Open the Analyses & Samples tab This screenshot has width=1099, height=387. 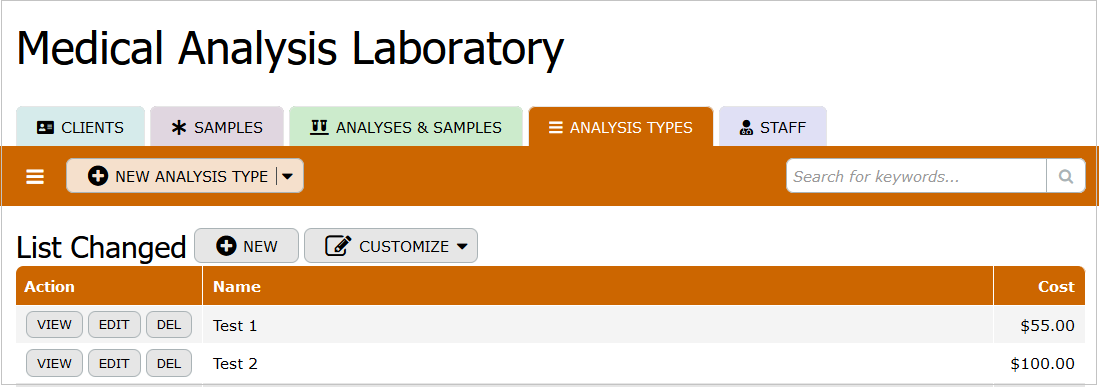406,127
